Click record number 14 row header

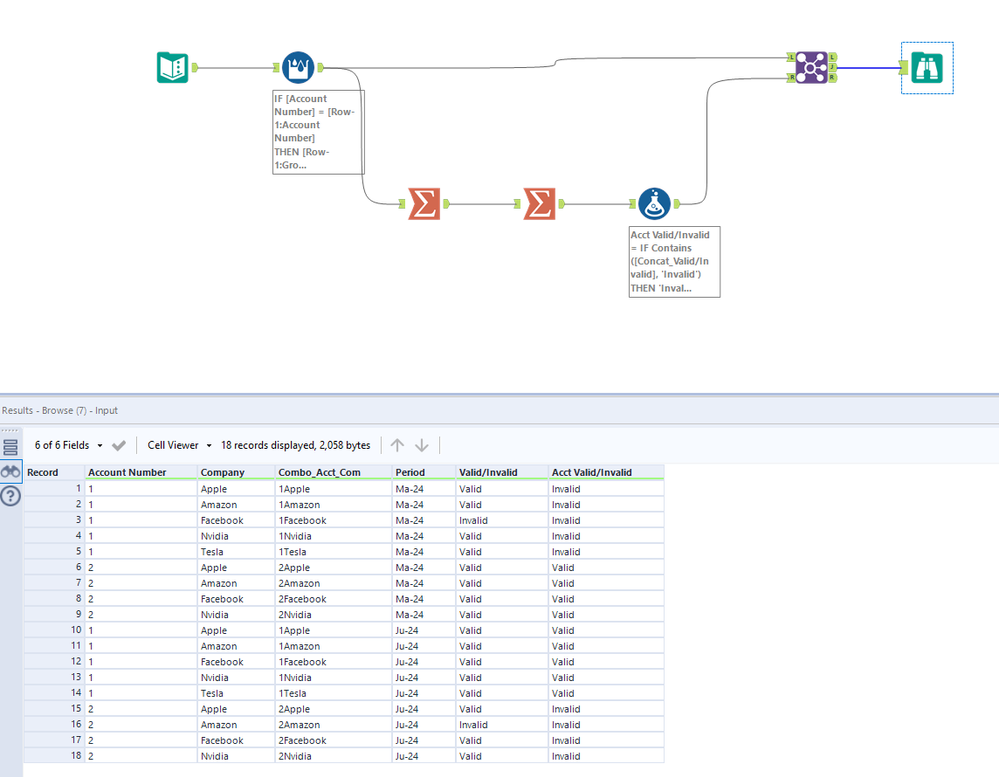tap(54, 693)
